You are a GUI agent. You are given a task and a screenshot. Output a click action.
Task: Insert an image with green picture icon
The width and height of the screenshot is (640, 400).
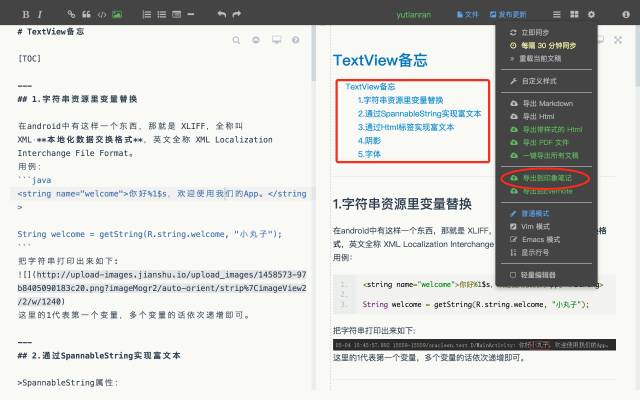[117, 15]
